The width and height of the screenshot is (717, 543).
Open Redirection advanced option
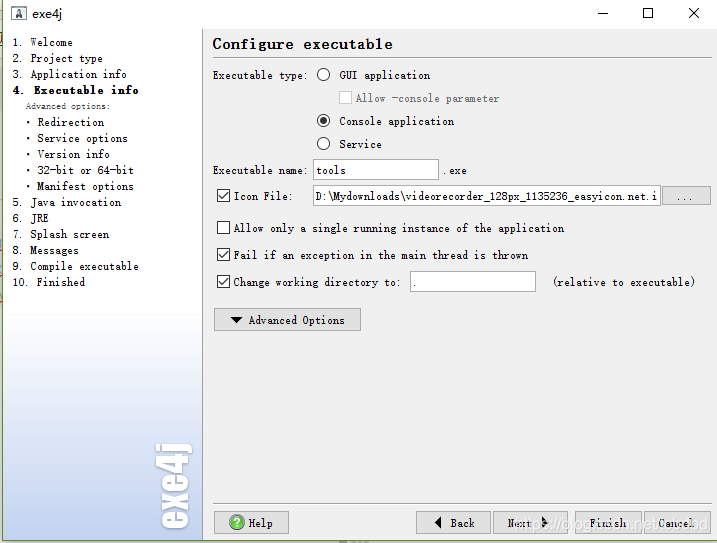click(x=71, y=122)
